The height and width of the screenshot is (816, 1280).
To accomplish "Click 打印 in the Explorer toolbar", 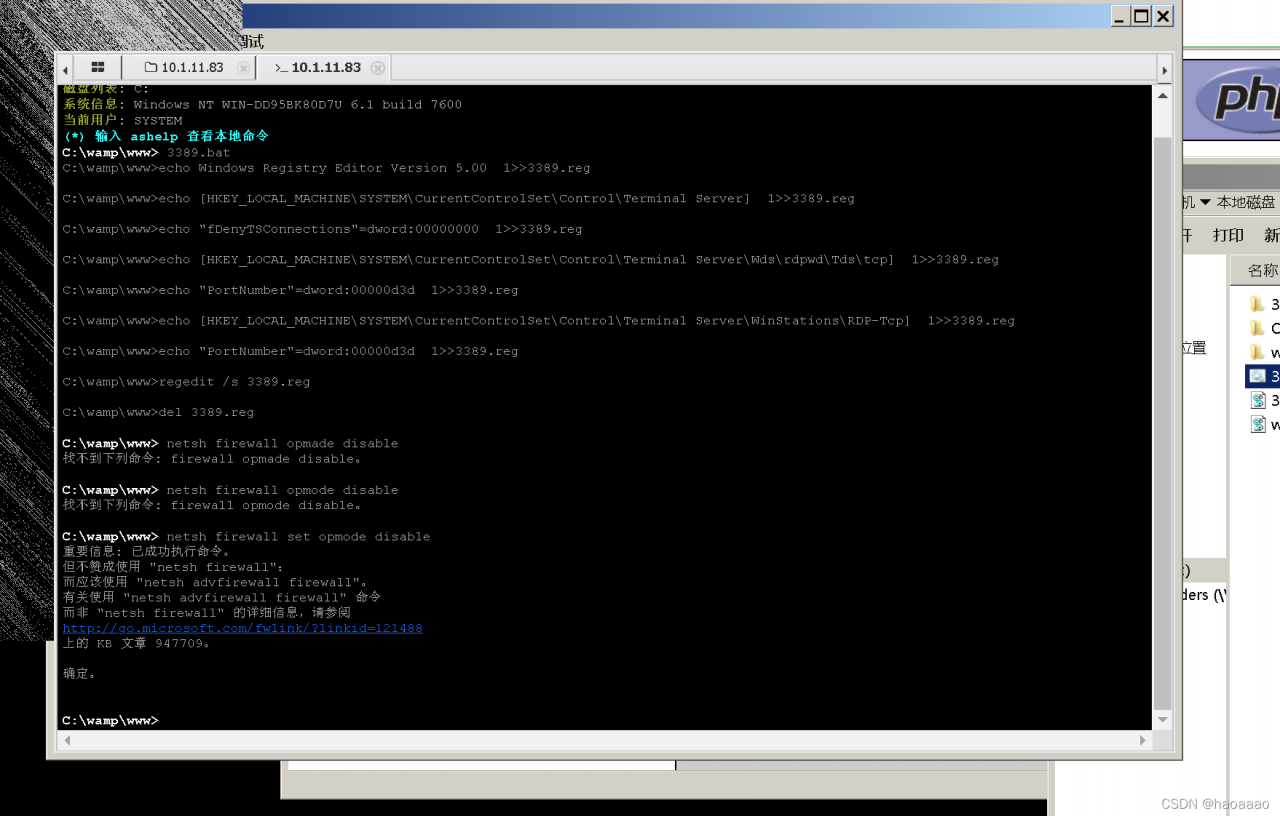I will point(1228,235).
